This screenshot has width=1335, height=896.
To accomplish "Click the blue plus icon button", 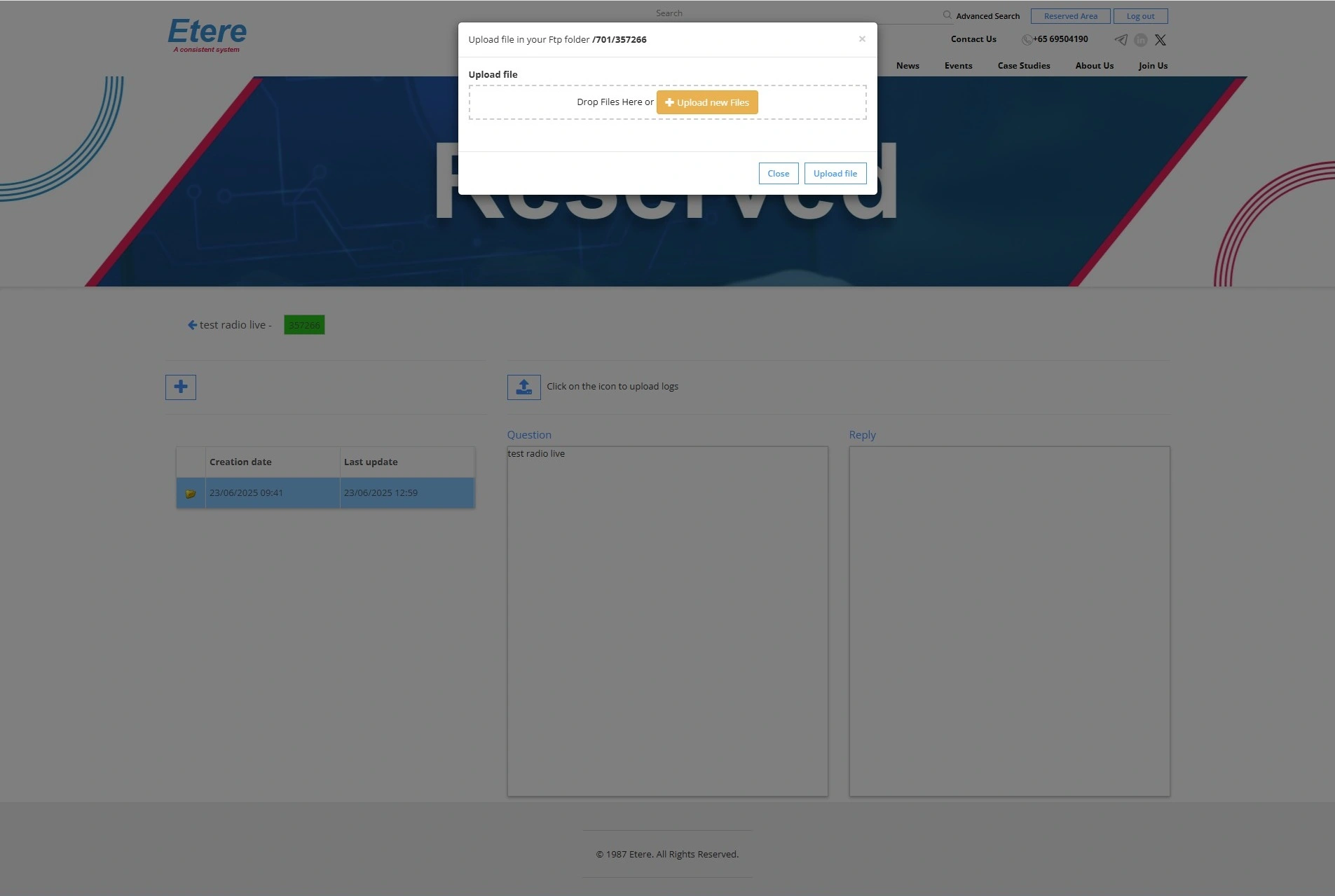I will click(x=181, y=387).
